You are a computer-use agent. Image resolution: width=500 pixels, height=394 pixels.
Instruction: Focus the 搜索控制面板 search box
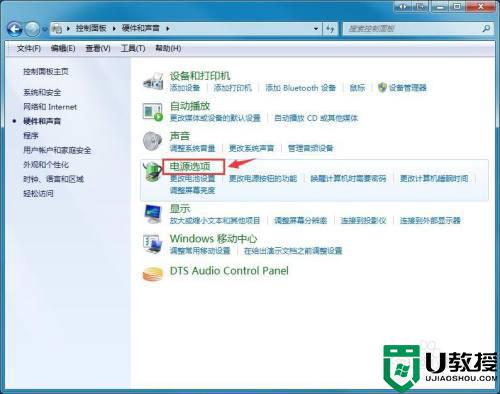click(x=413, y=29)
